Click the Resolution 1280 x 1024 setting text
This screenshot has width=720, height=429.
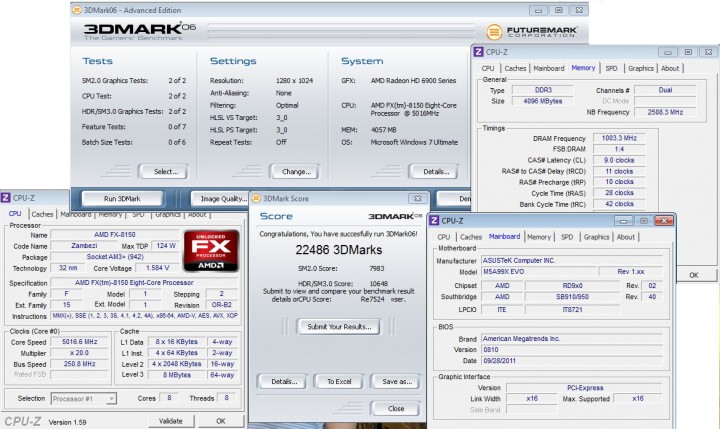pos(294,80)
